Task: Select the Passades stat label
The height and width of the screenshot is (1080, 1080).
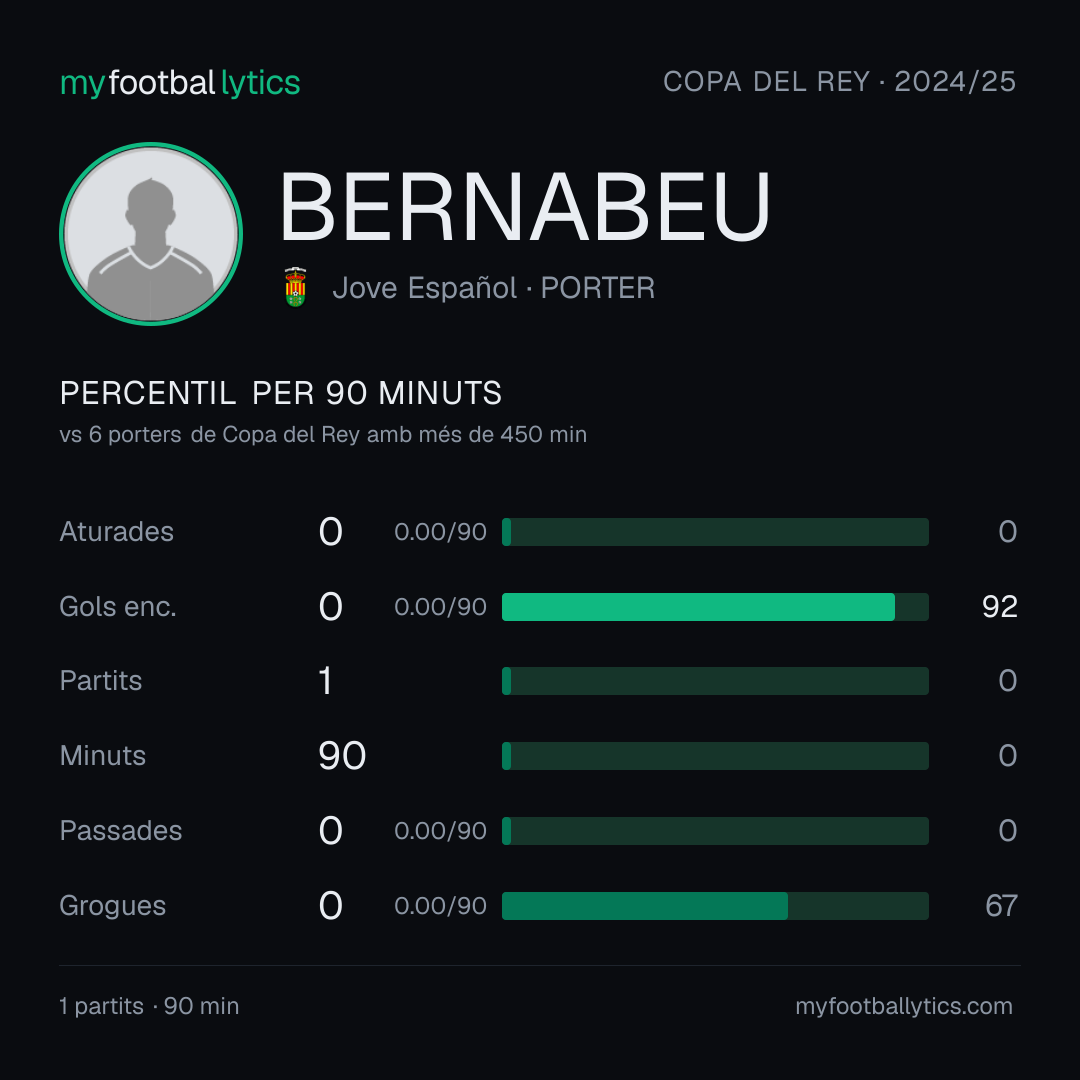Action: (x=121, y=831)
